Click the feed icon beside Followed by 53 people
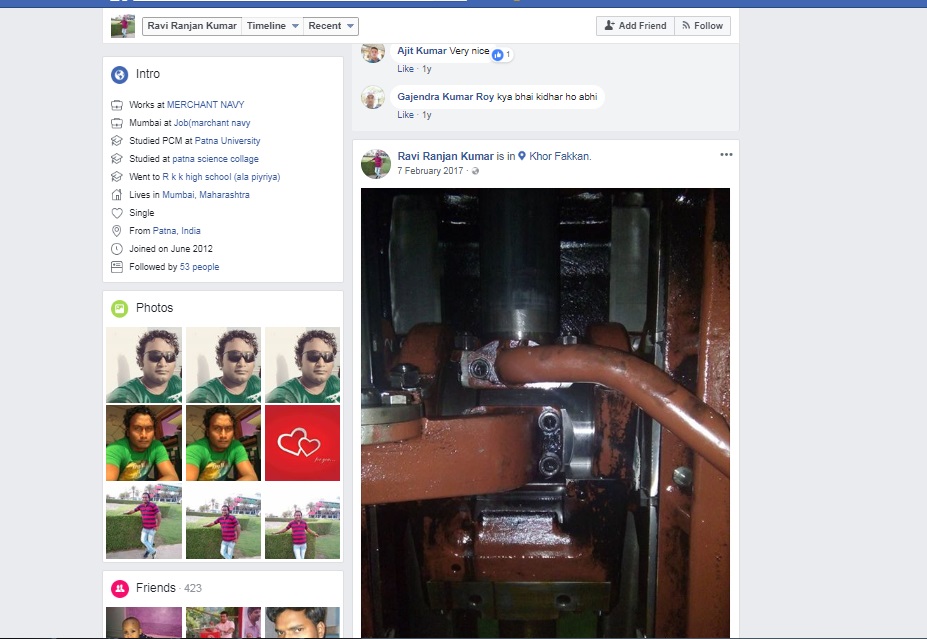Viewport: 927px width, 639px height. tap(117, 267)
